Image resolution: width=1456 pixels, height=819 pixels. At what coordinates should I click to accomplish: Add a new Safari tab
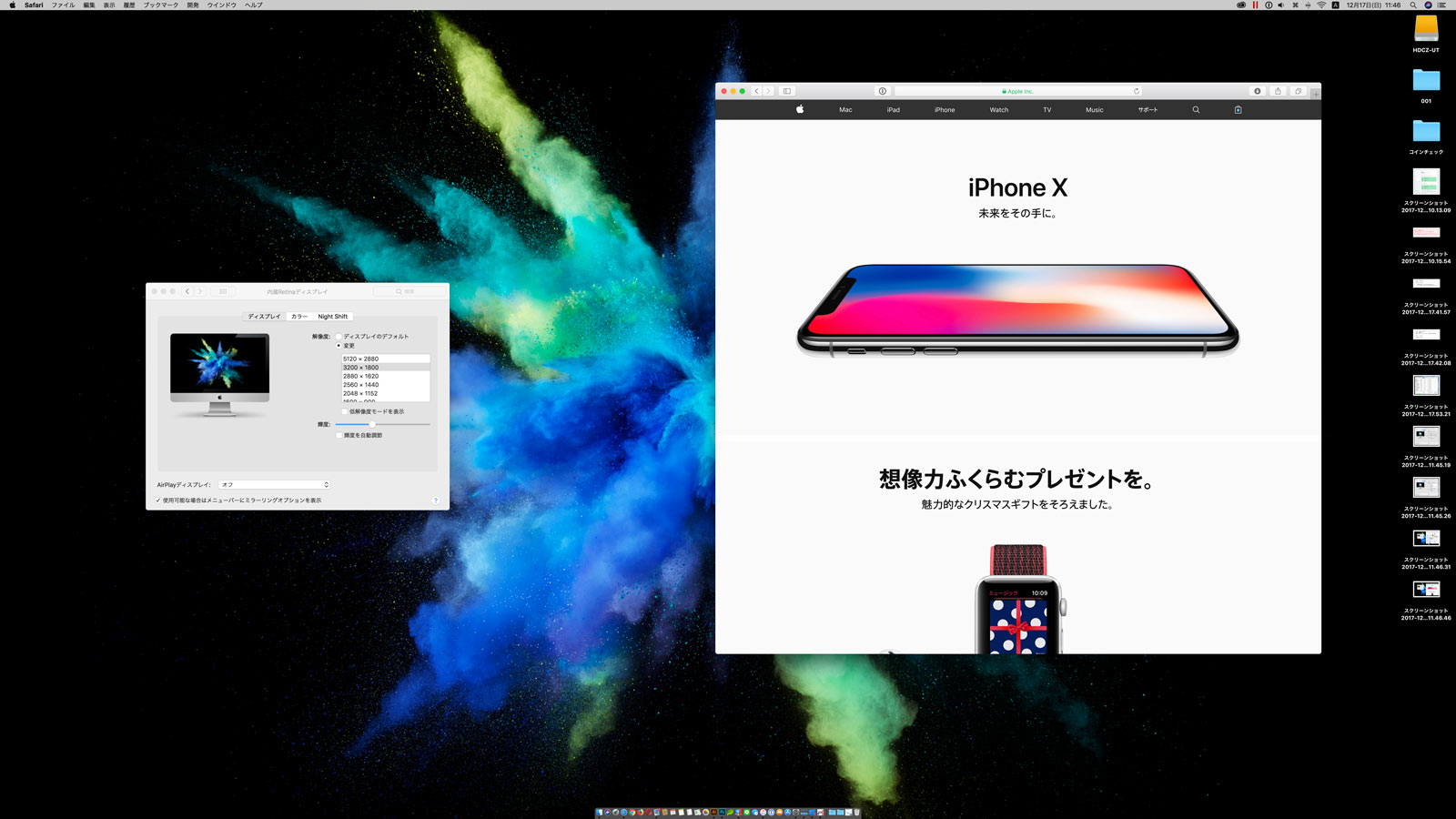pos(1315,94)
